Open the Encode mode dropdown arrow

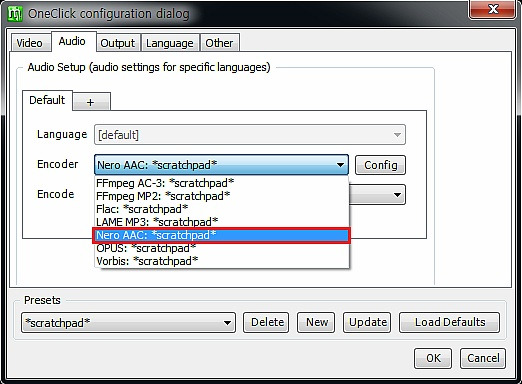pyautogui.click(x=397, y=195)
